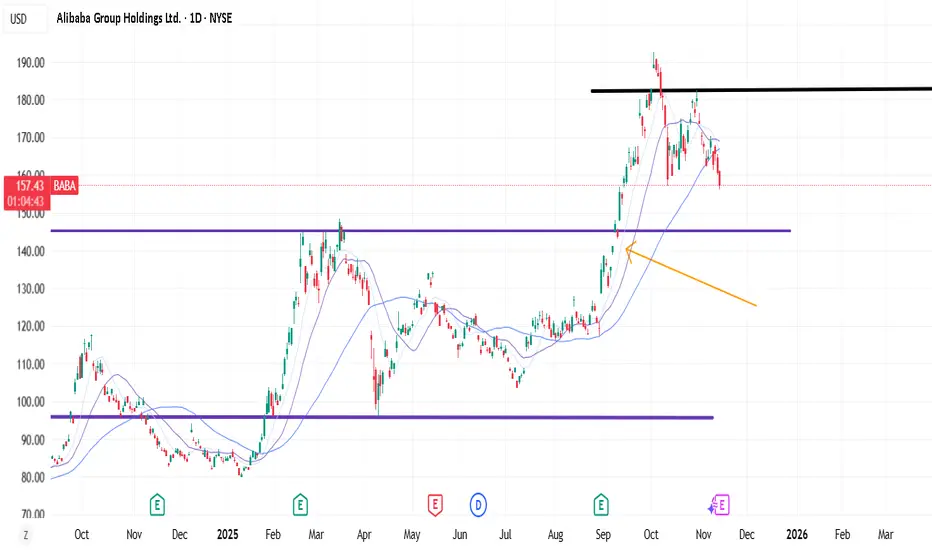Click the Aug label on the time axis

(555, 535)
